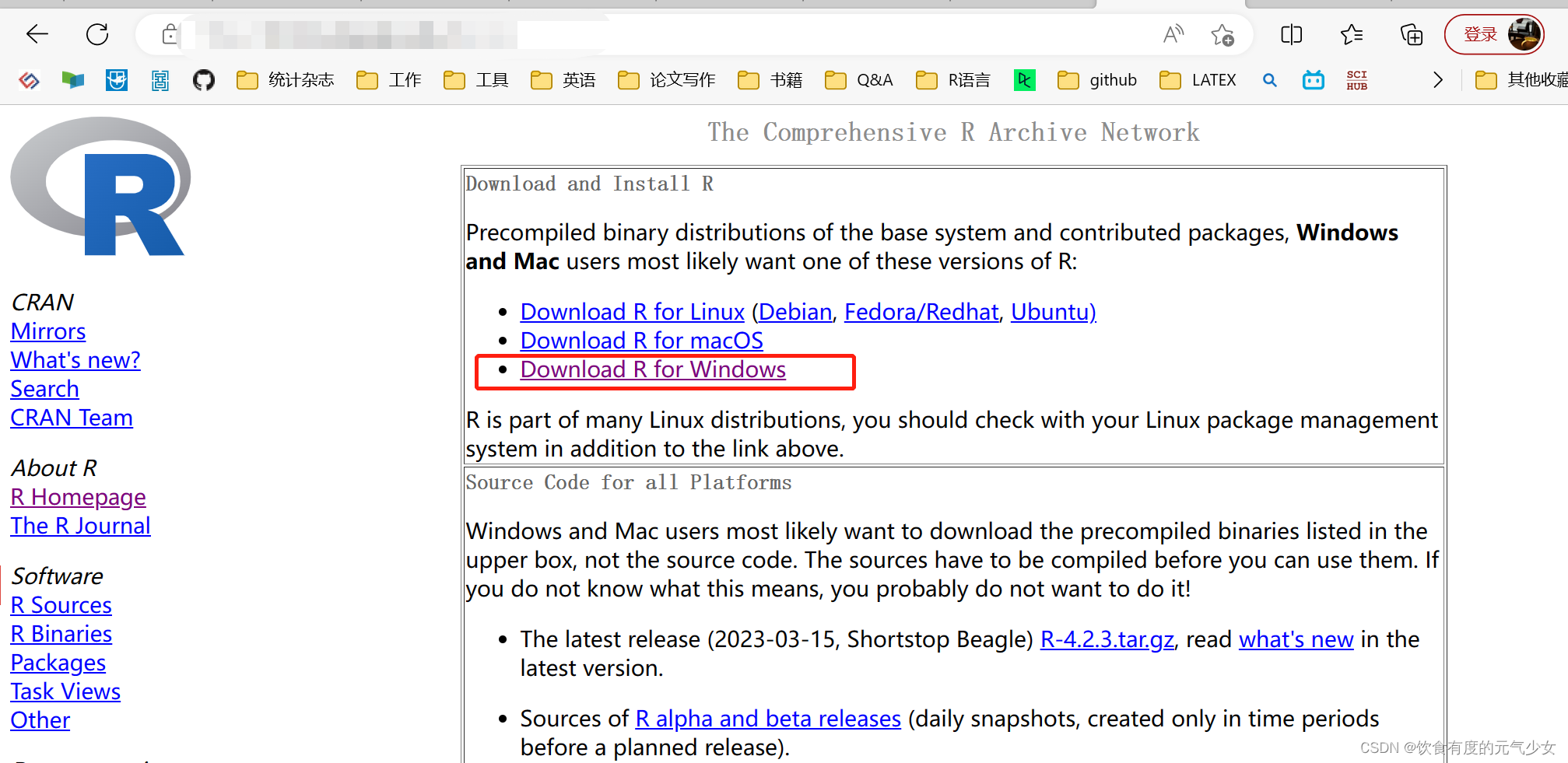Open the 英语 bookmark folder
The image size is (1568, 763).
[563, 80]
